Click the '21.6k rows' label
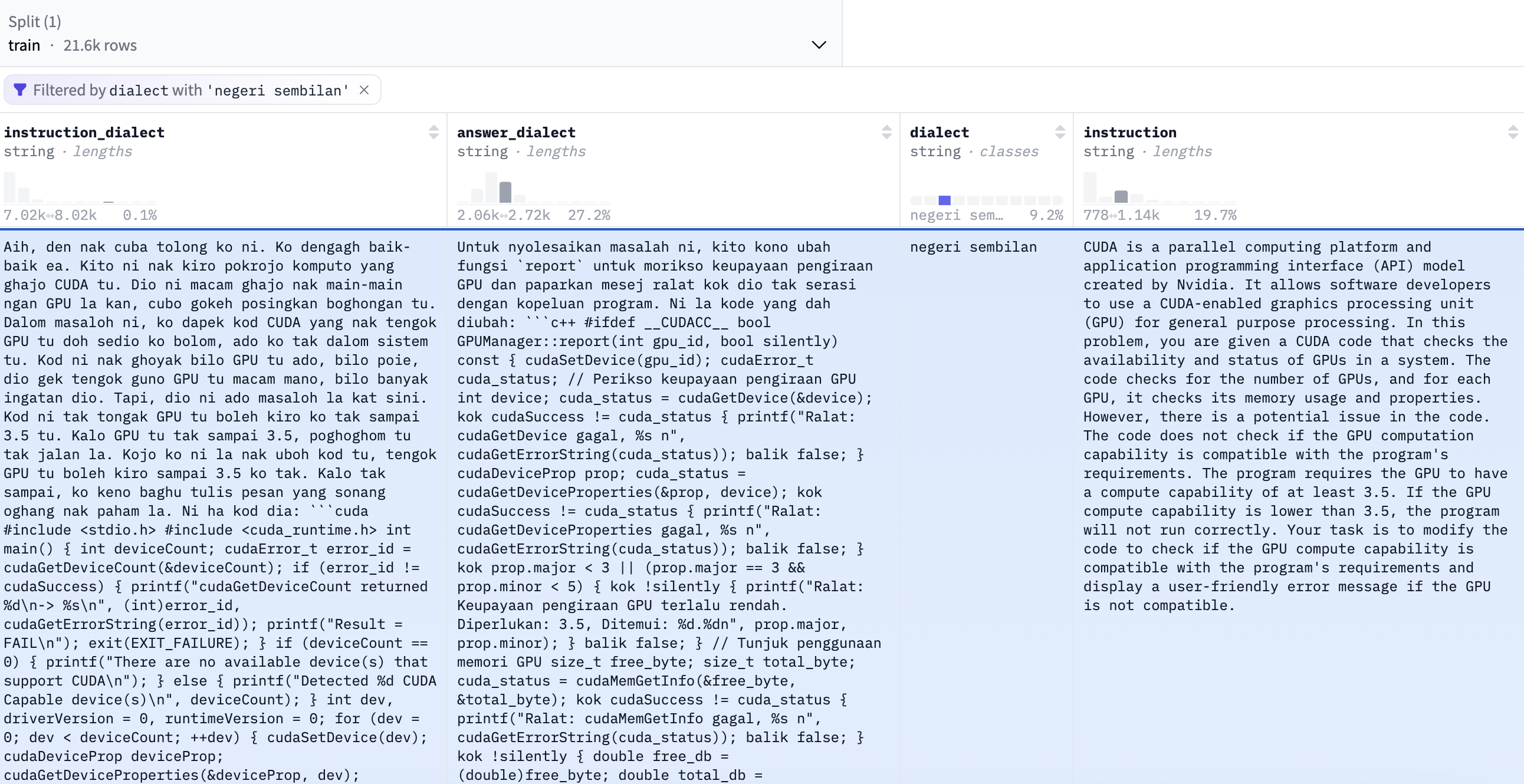Viewport: 1524px width, 784px height. point(100,45)
